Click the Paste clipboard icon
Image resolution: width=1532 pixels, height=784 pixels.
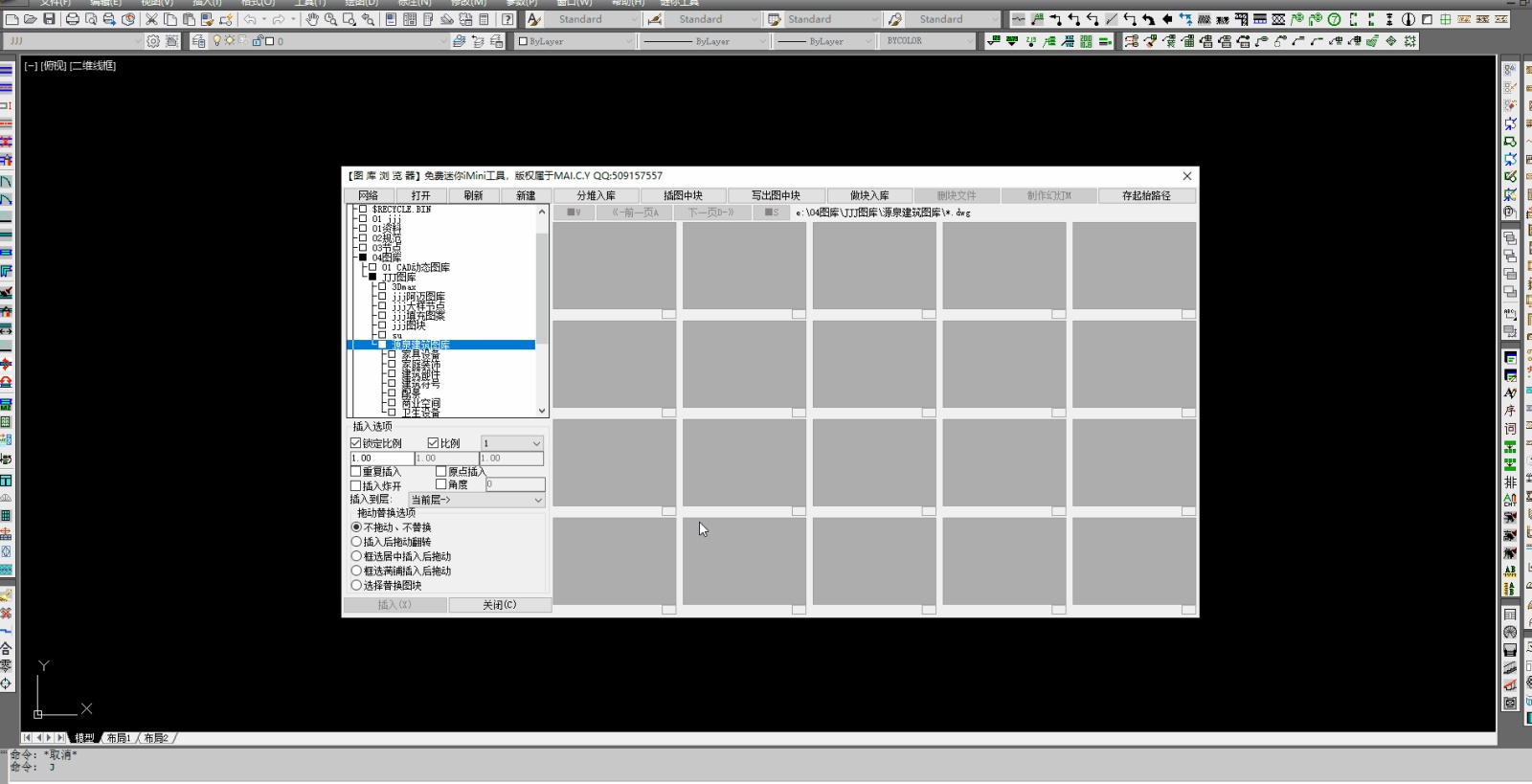189,19
